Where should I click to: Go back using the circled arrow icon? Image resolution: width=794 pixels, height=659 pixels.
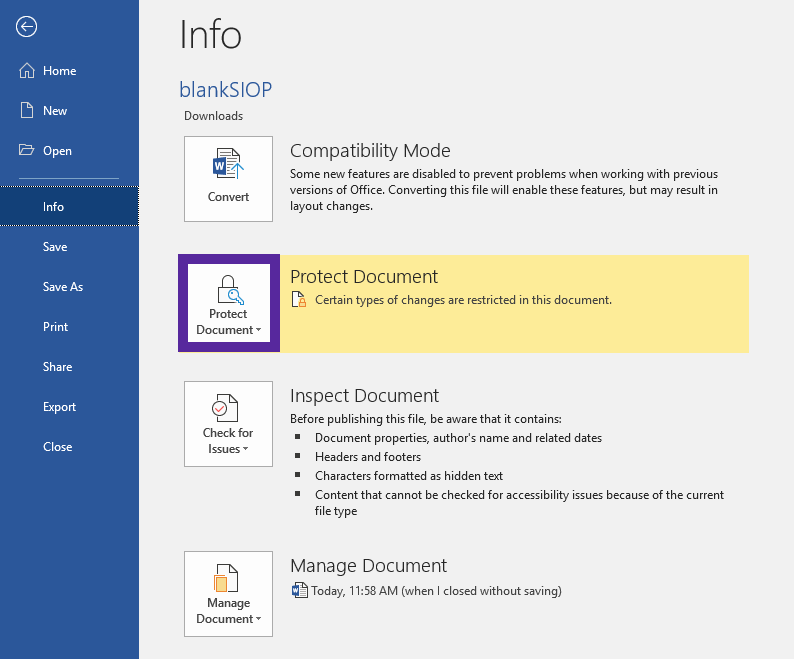point(26,27)
